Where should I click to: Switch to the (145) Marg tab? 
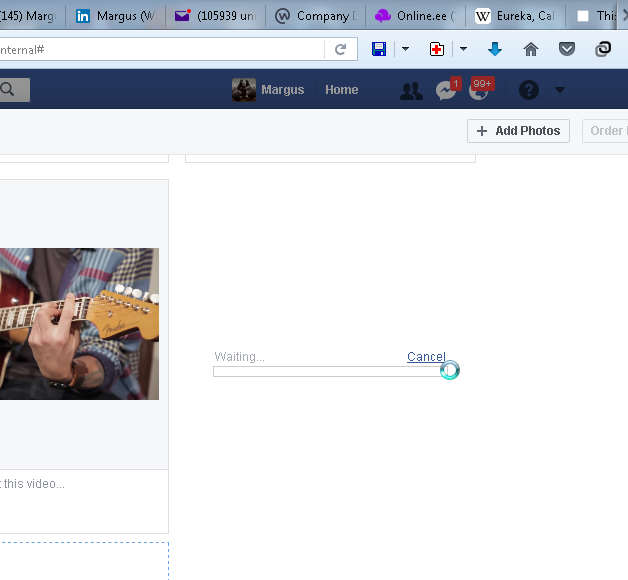(31, 16)
